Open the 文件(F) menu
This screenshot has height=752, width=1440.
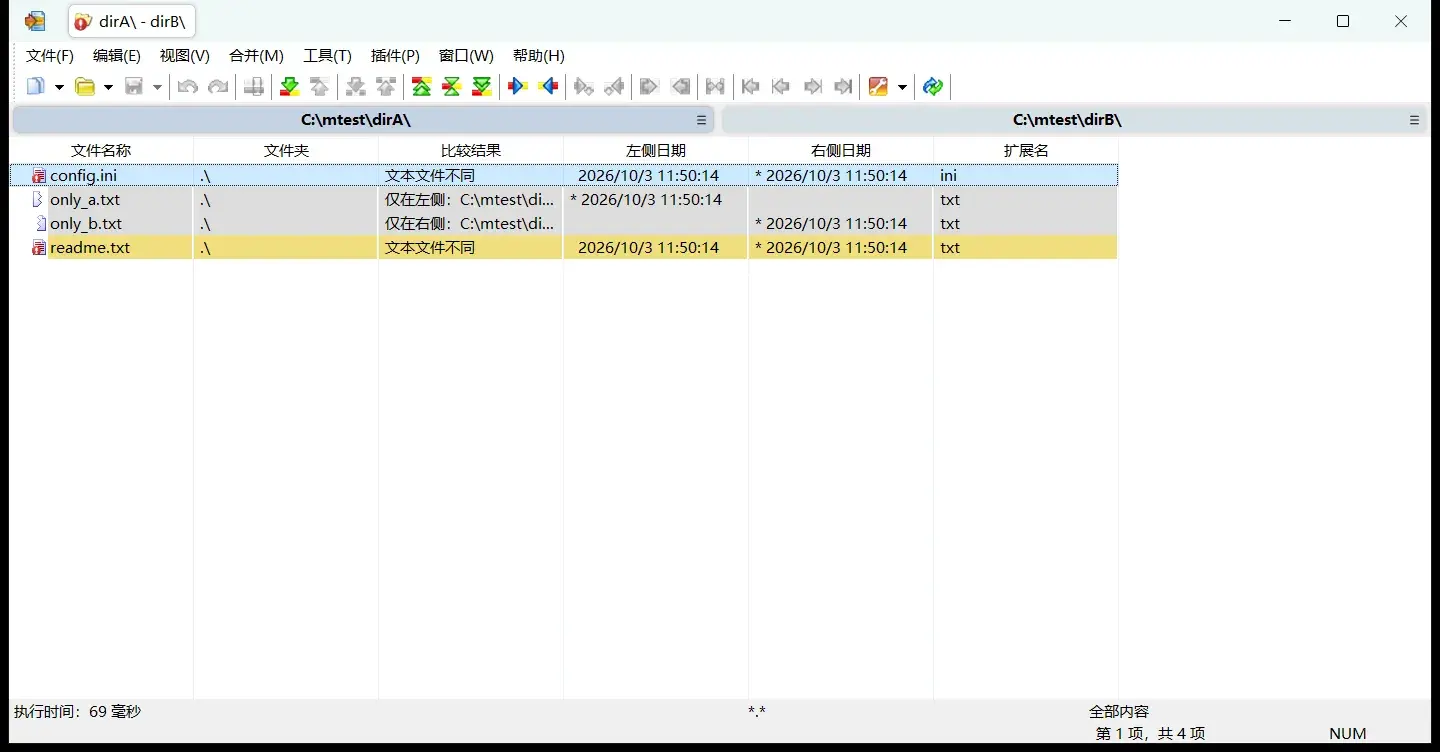[x=50, y=56]
